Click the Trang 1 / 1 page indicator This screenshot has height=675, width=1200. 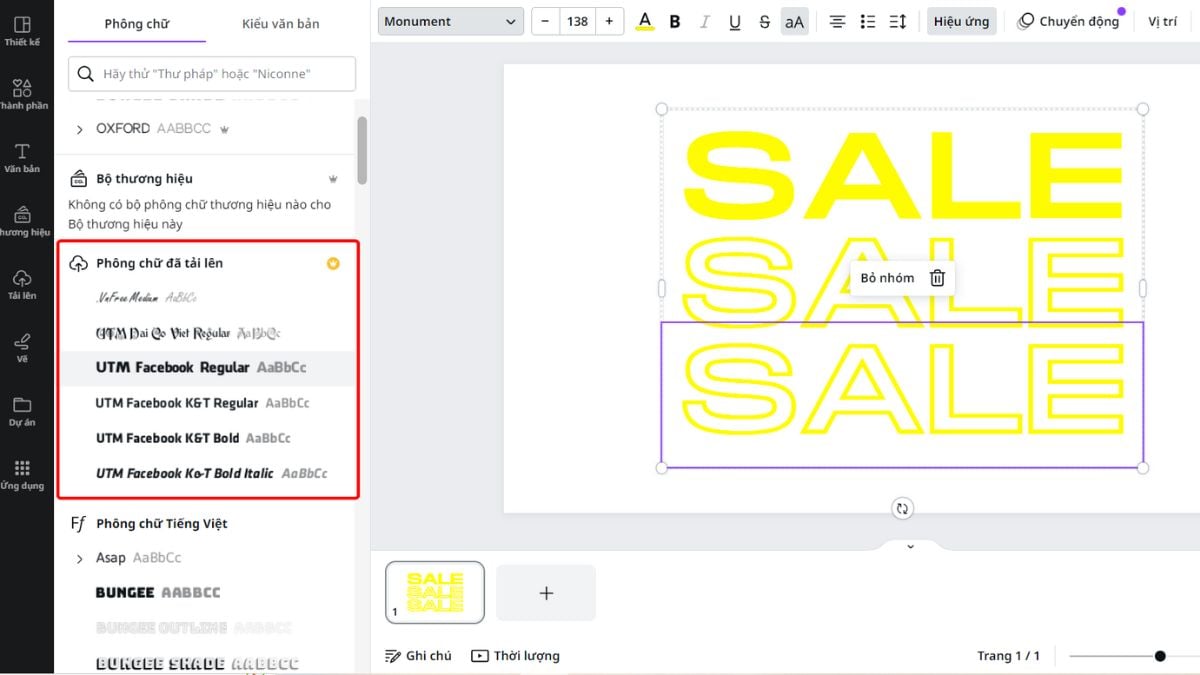[1008, 656]
